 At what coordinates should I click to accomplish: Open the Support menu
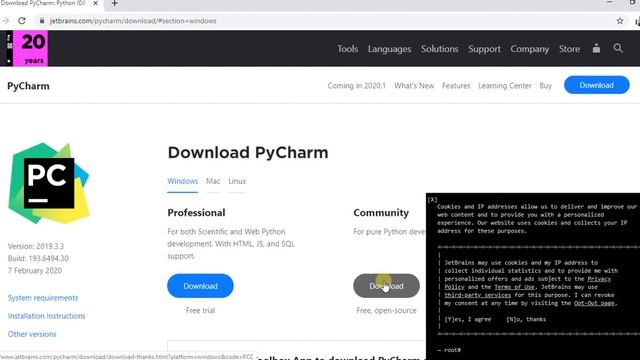click(484, 49)
